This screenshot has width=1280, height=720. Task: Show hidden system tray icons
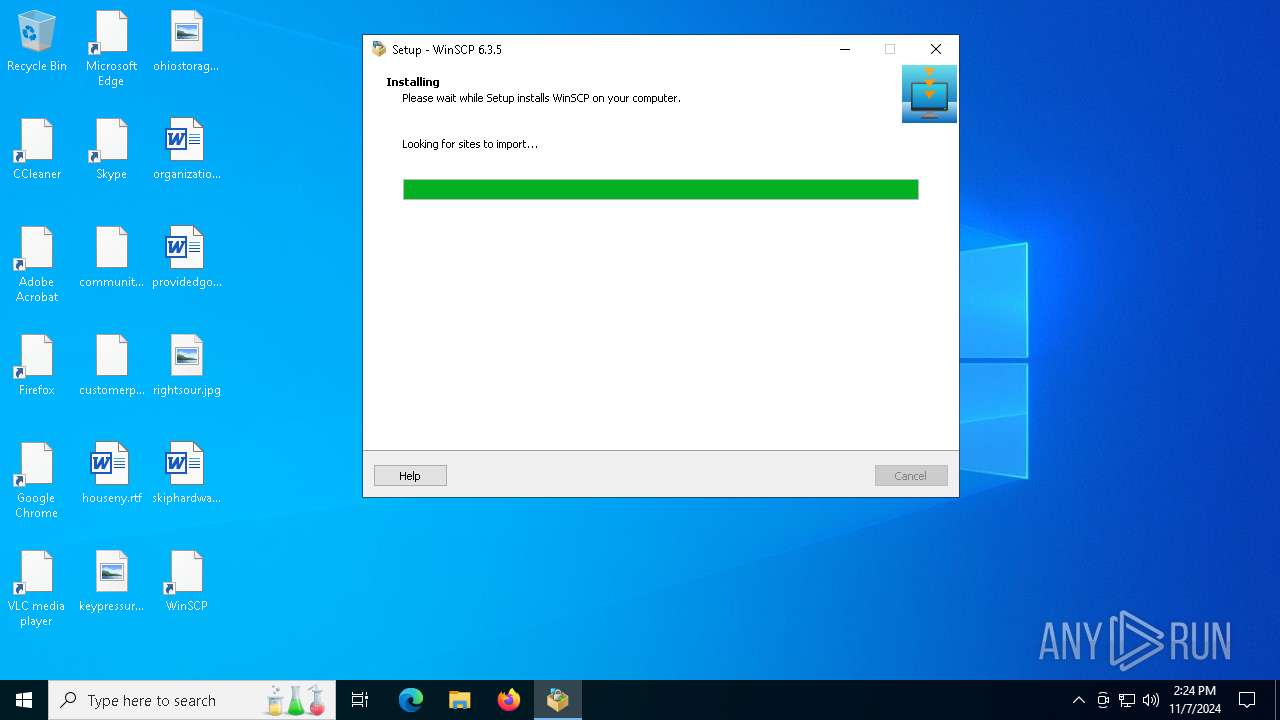[x=1078, y=700]
